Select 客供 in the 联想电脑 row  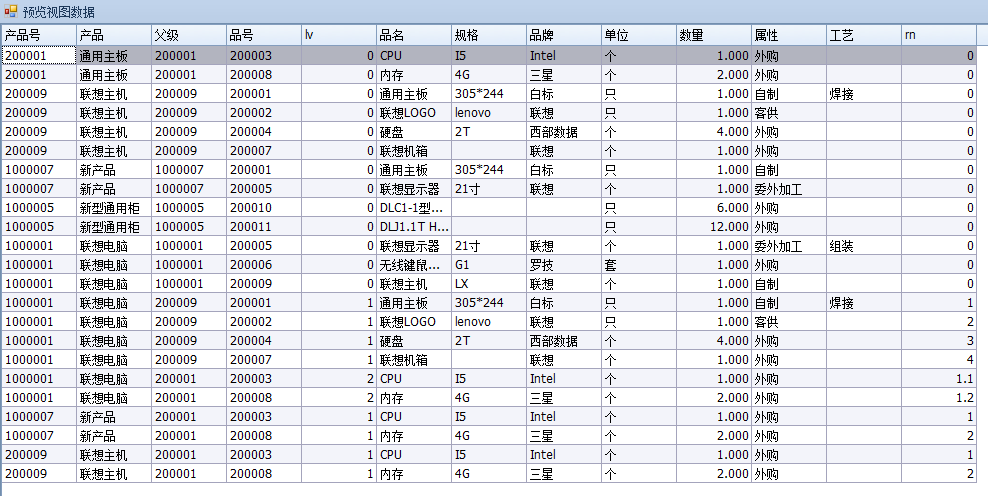pyautogui.click(x=789, y=322)
